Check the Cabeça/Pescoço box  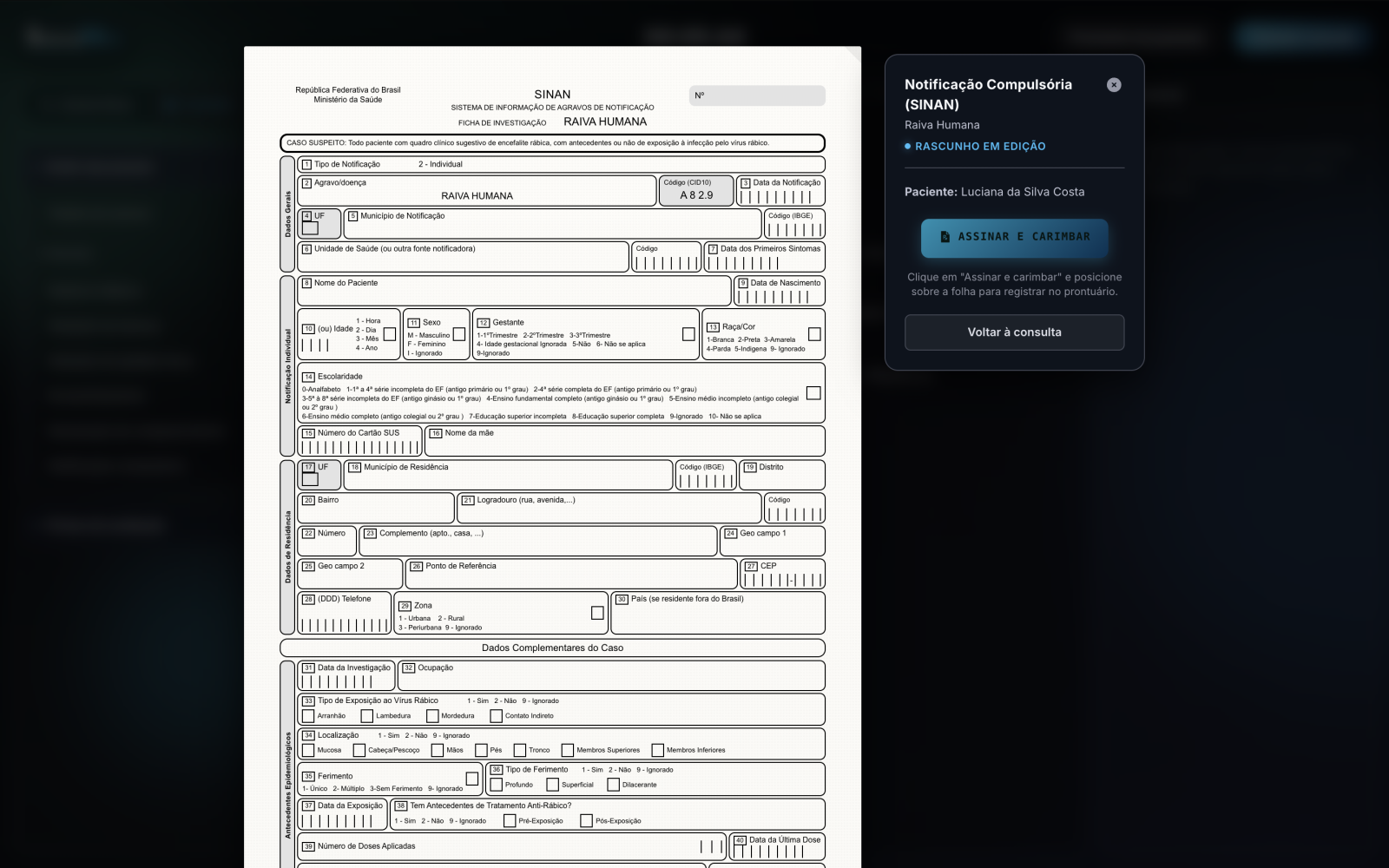tap(359, 750)
